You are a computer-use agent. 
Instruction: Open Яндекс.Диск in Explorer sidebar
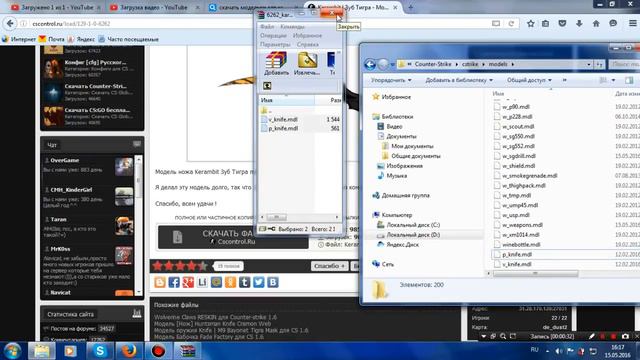point(398,244)
